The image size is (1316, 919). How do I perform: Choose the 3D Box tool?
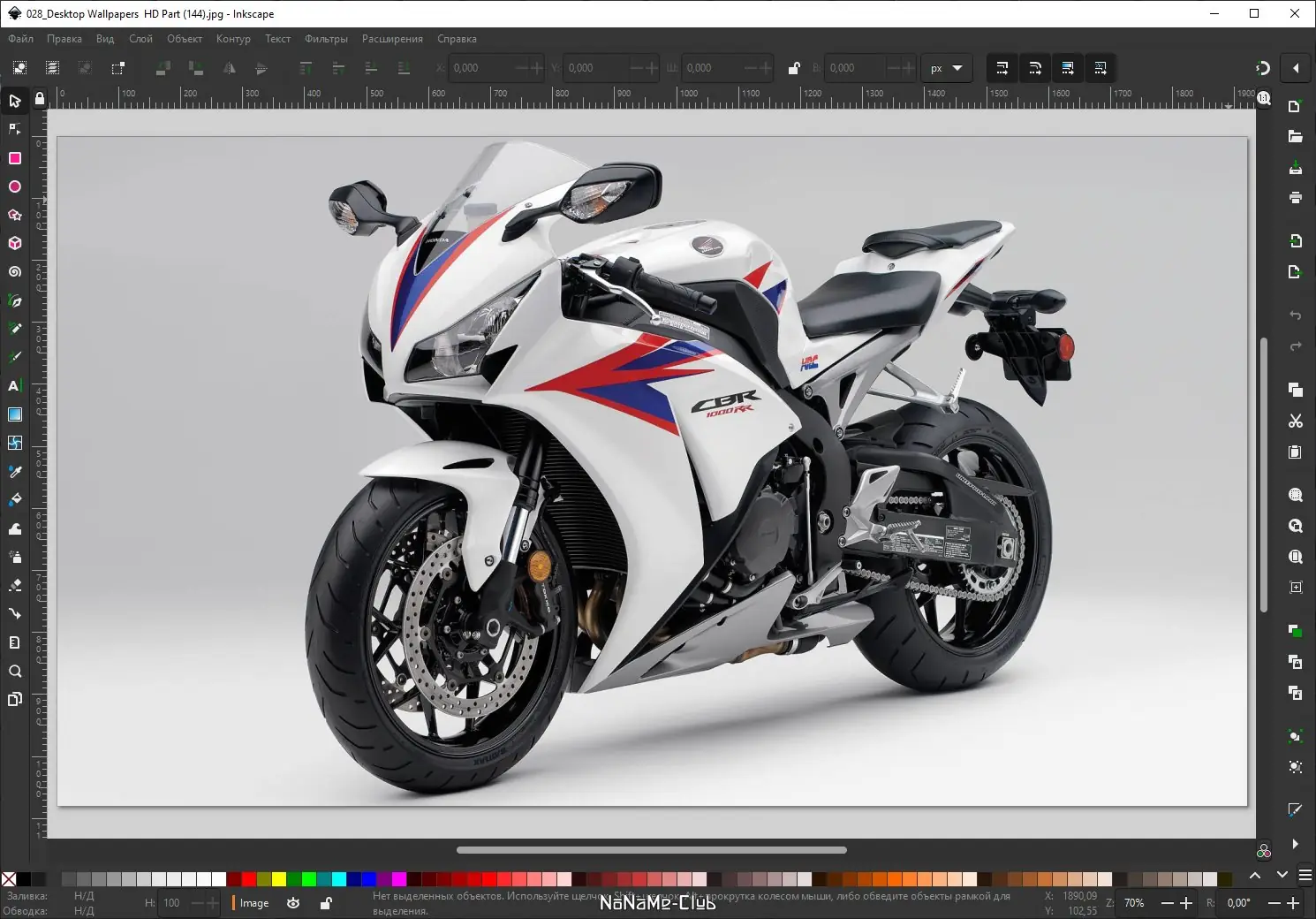pos(15,243)
